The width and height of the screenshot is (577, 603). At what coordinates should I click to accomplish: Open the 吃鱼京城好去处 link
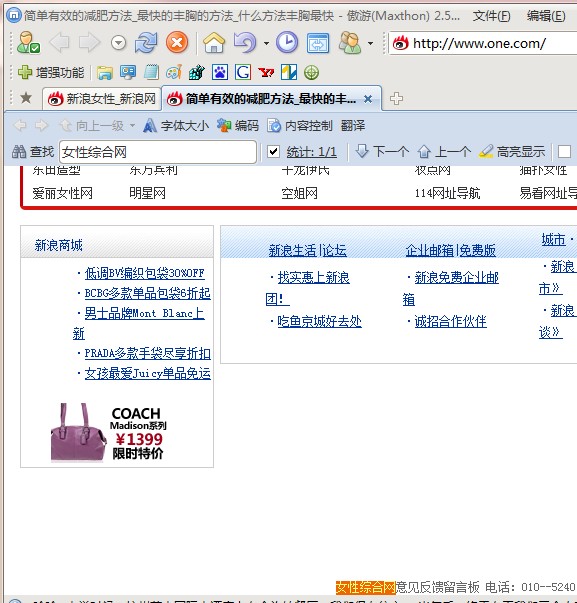(x=319, y=321)
